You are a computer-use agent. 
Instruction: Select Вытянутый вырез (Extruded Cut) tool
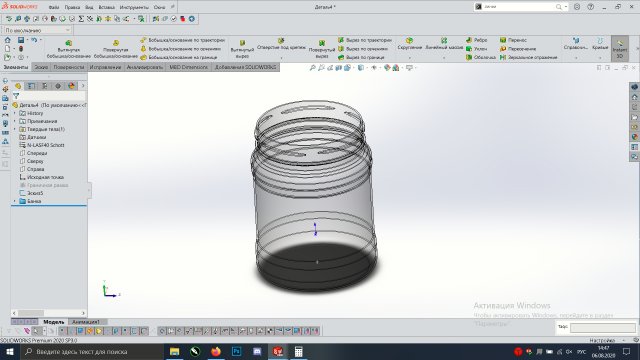click(242, 49)
